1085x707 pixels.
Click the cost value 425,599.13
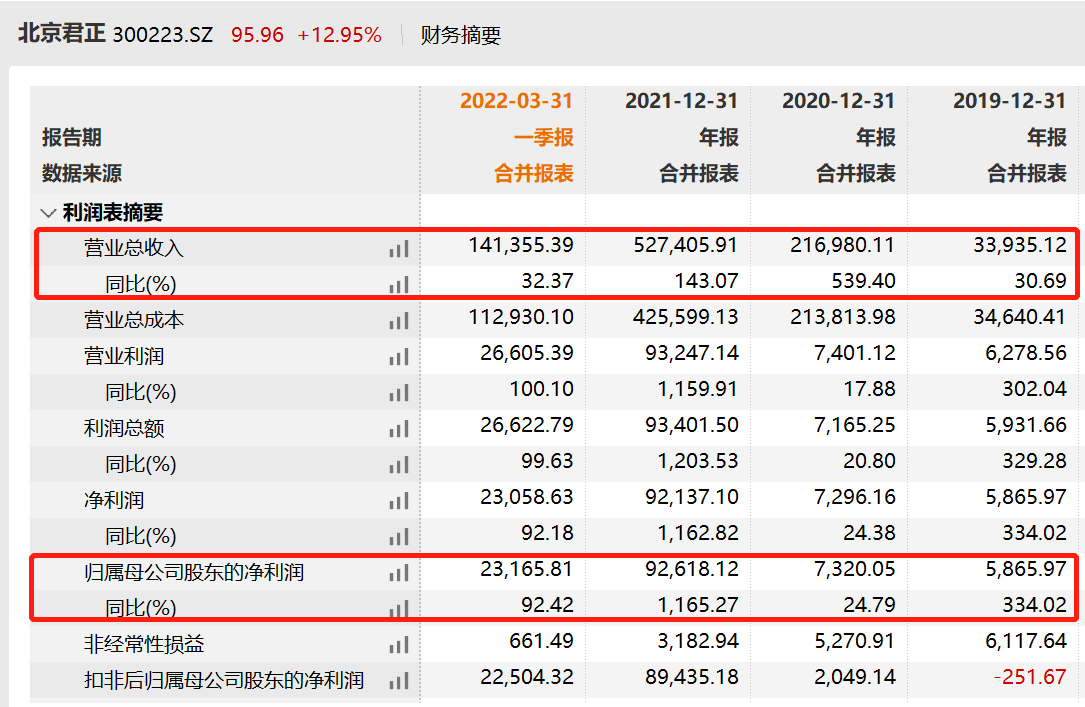coord(686,317)
